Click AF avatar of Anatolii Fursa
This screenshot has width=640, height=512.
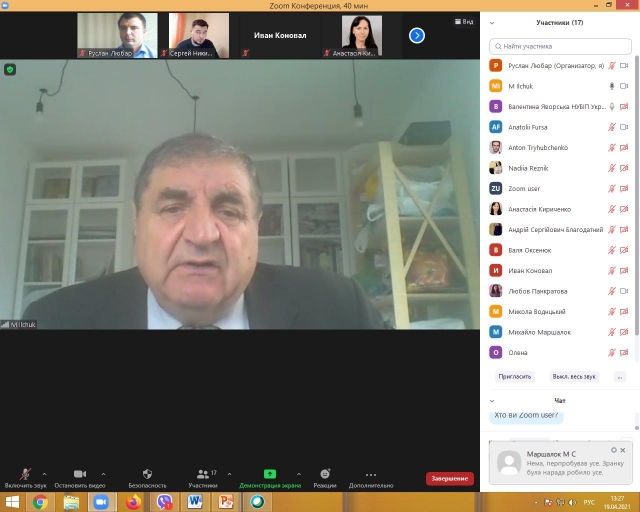[x=496, y=127]
